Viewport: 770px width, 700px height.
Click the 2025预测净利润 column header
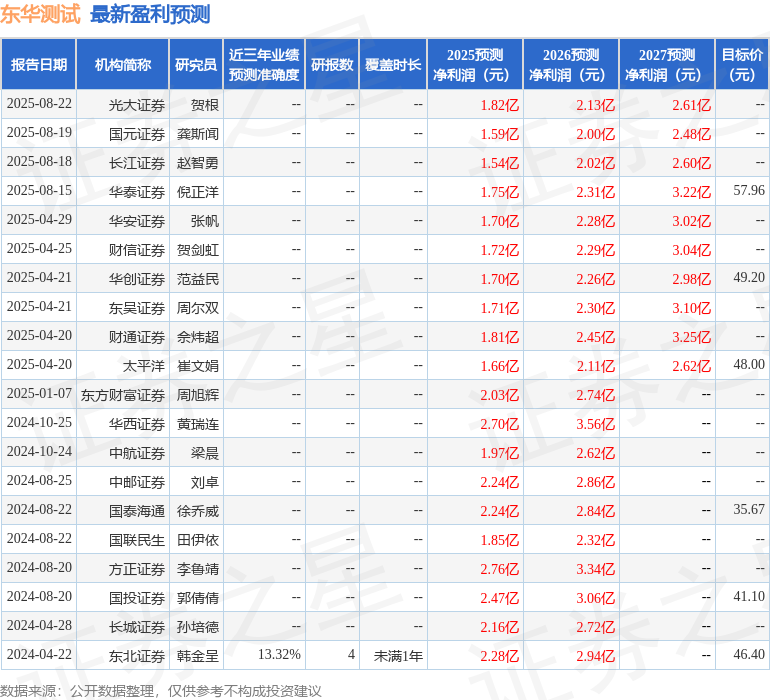(x=475, y=64)
